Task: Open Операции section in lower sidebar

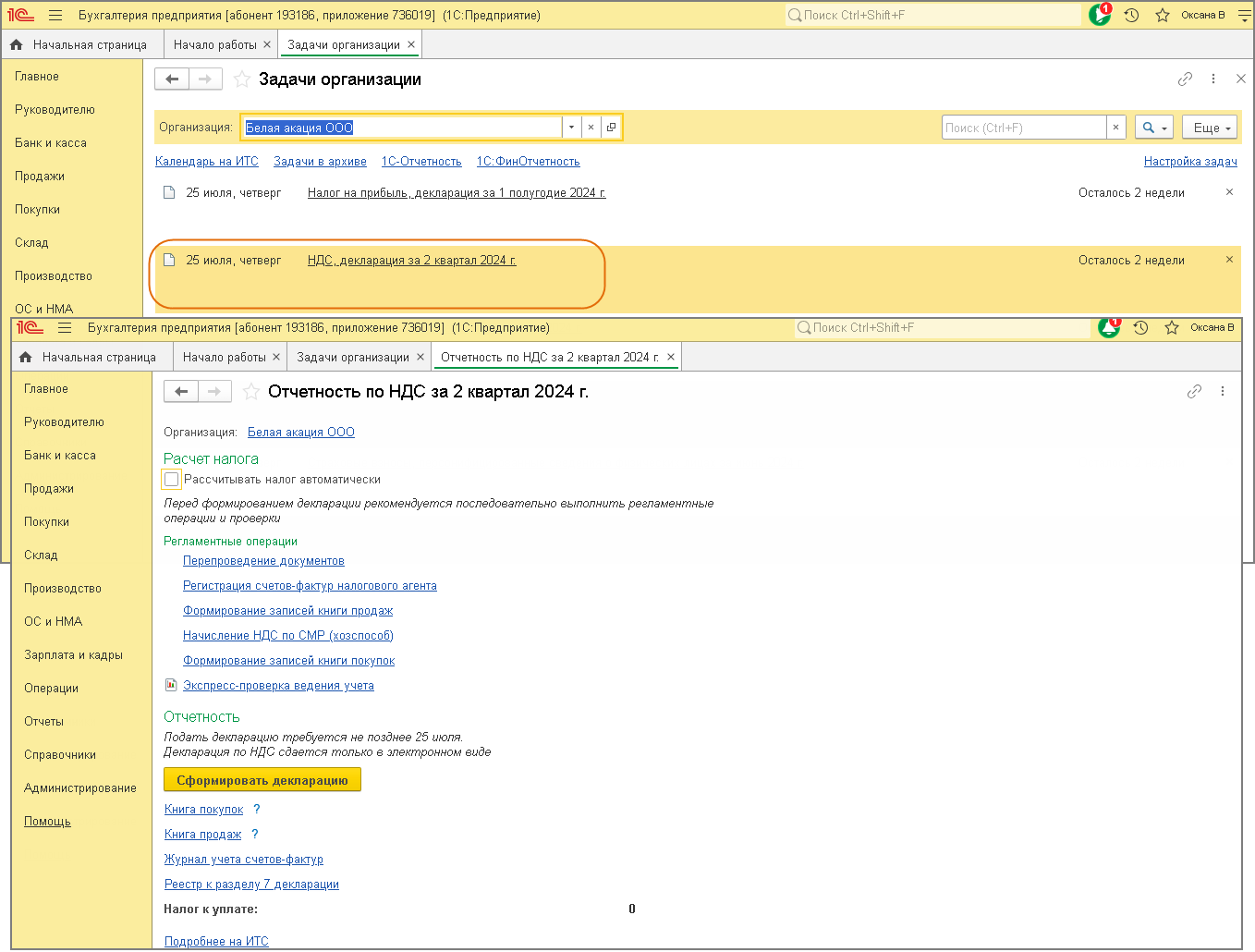Action: point(51,689)
